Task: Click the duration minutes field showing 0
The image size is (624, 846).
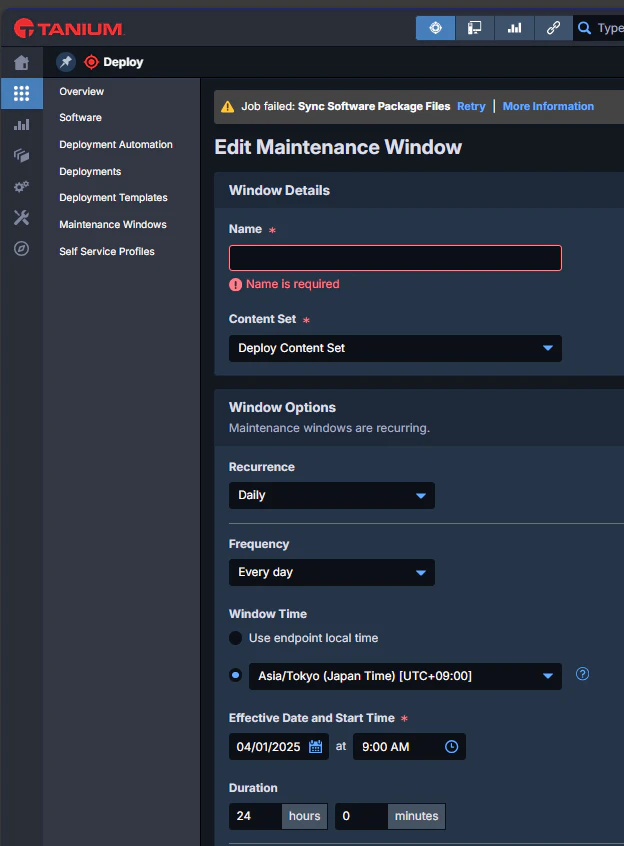Action: point(361,816)
